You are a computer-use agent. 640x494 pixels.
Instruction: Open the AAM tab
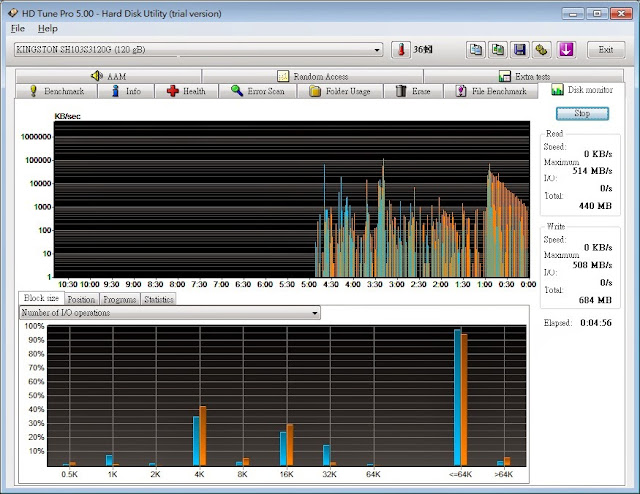tap(109, 76)
